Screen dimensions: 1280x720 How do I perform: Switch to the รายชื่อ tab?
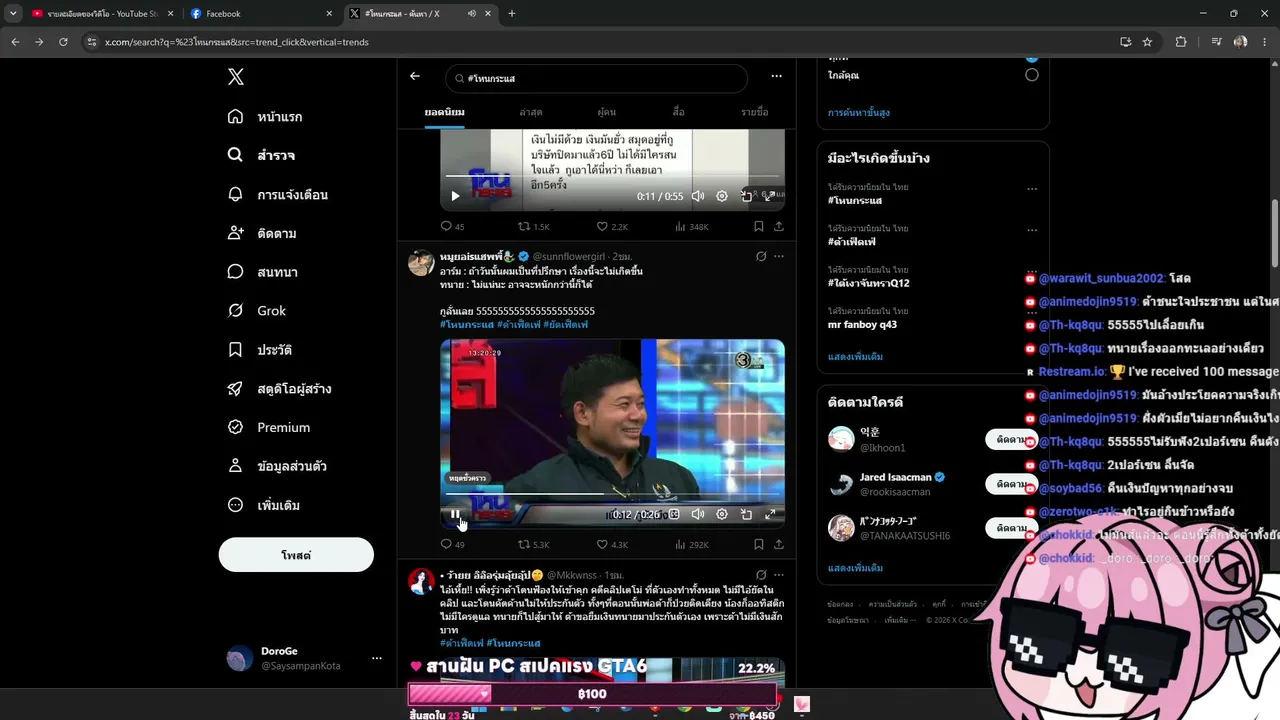point(755,112)
